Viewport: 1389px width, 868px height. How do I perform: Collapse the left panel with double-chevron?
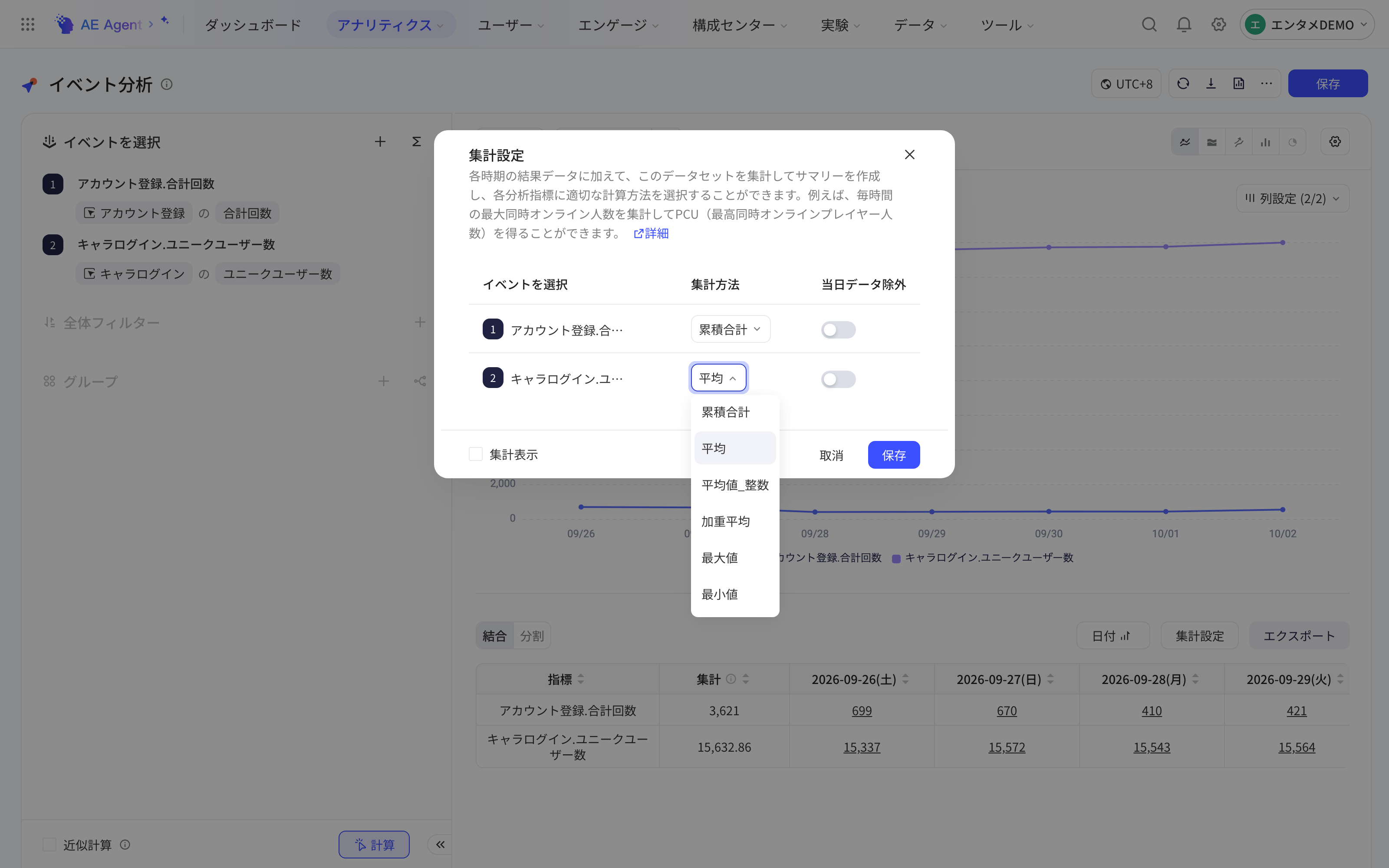point(440,844)
